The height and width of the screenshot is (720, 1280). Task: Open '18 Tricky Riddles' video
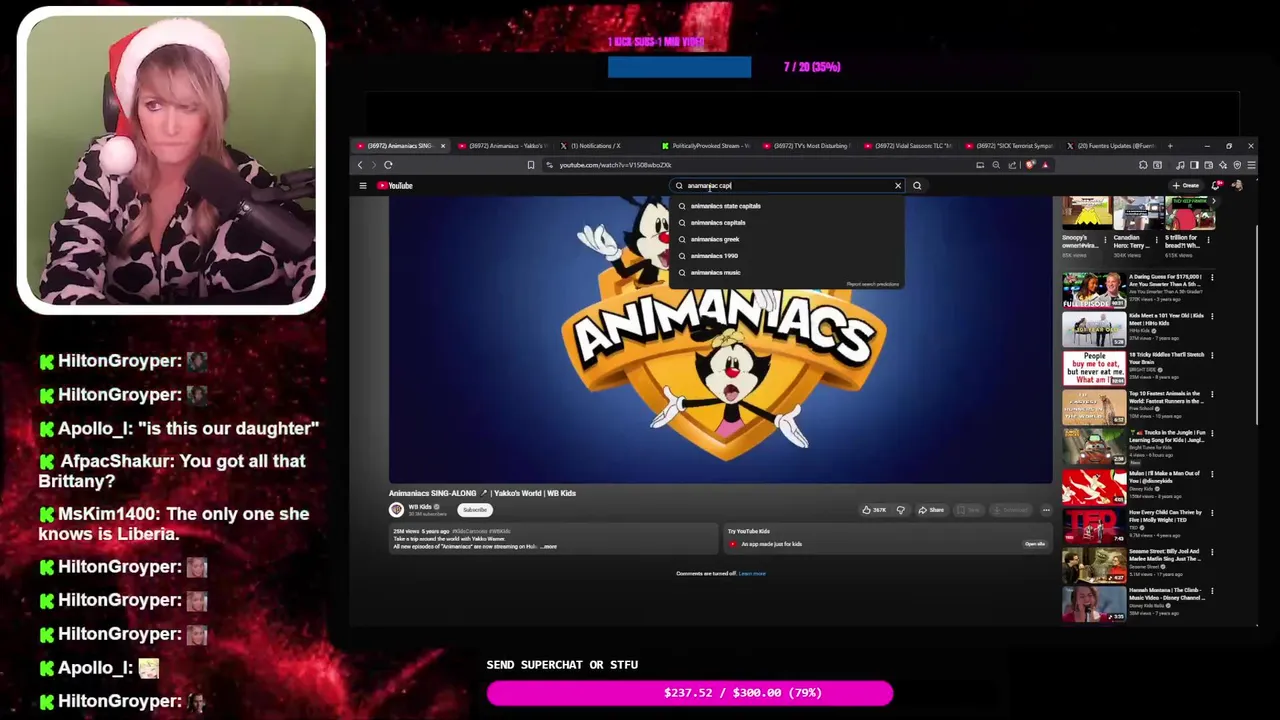tap(1093, 368)
